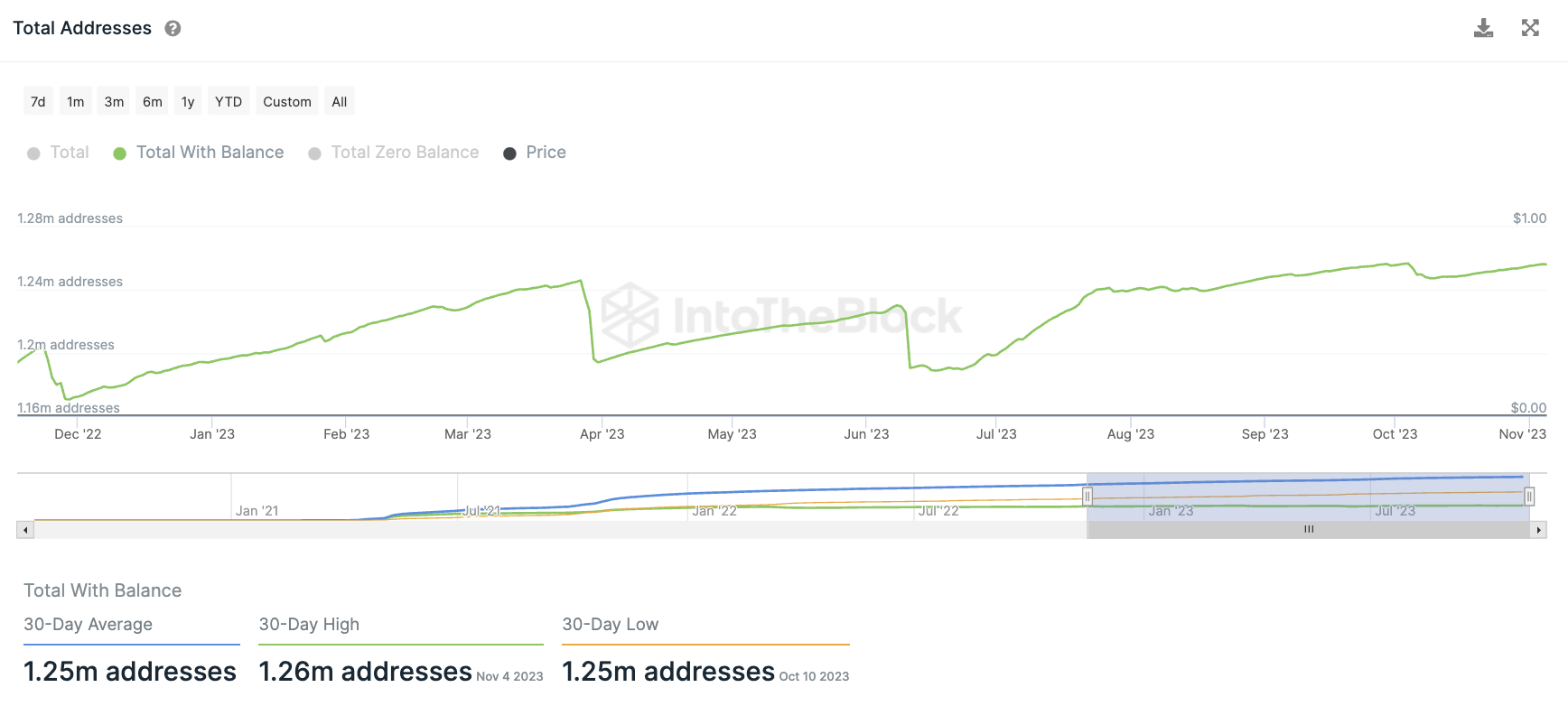Show All time range data
Screen dimensions: 1568x706
tap(340, 102)
